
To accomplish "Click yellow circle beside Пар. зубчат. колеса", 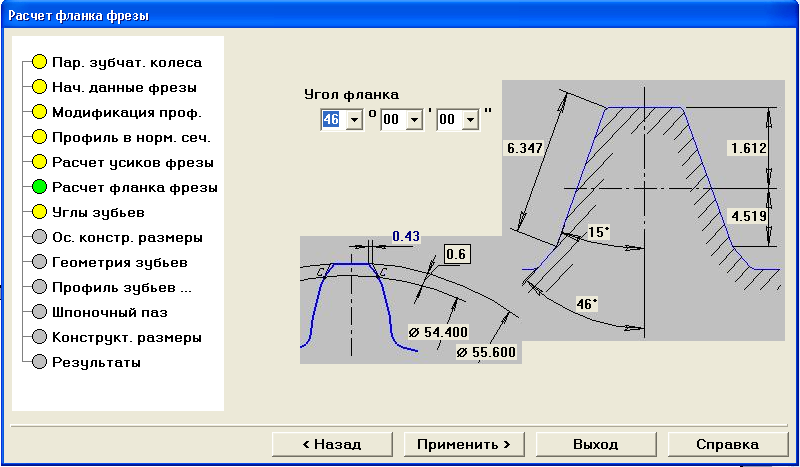I will [39, 62].
